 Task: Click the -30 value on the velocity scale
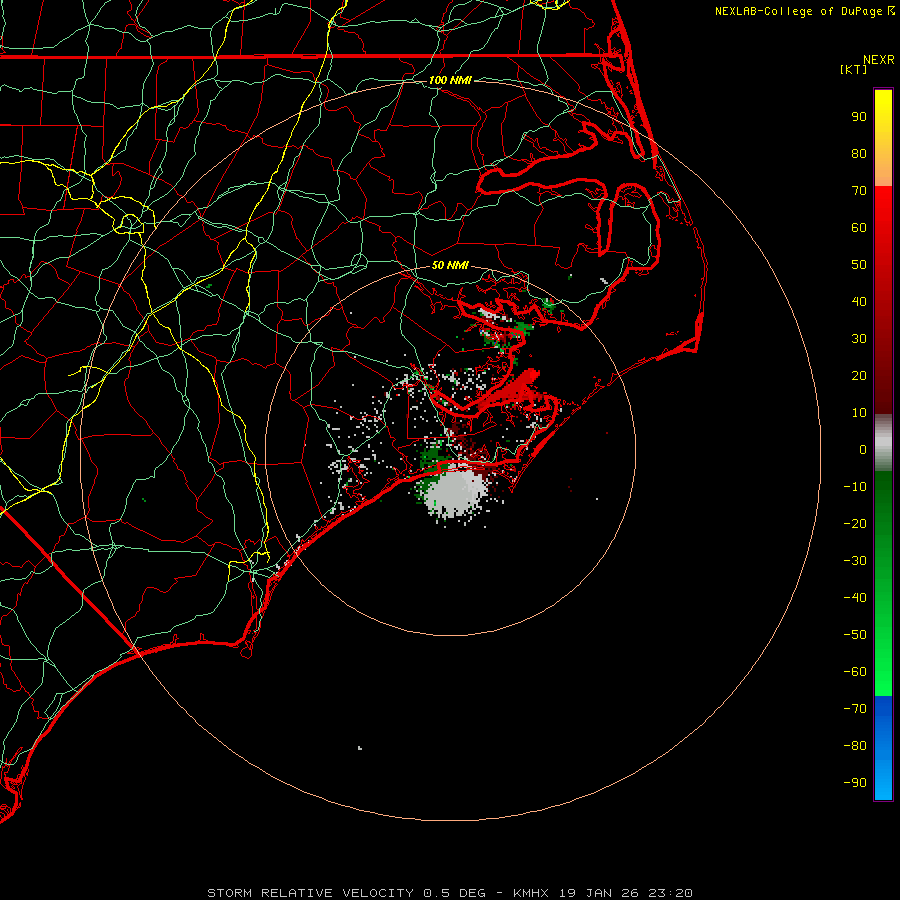[x=855, y=561]
